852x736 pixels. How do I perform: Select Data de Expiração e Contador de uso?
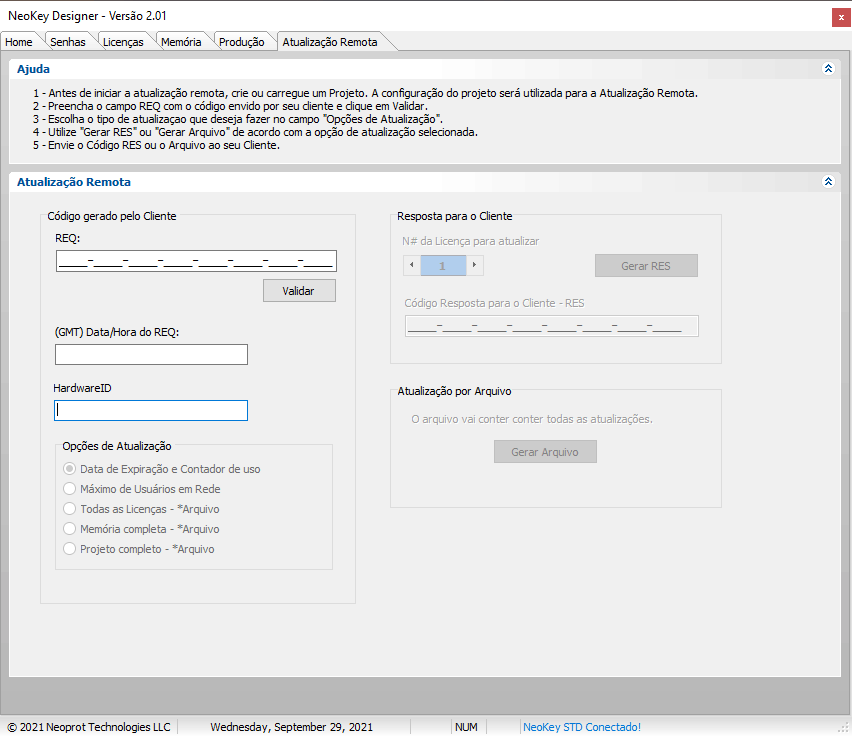pyautogui.click(x=70, y=469)
